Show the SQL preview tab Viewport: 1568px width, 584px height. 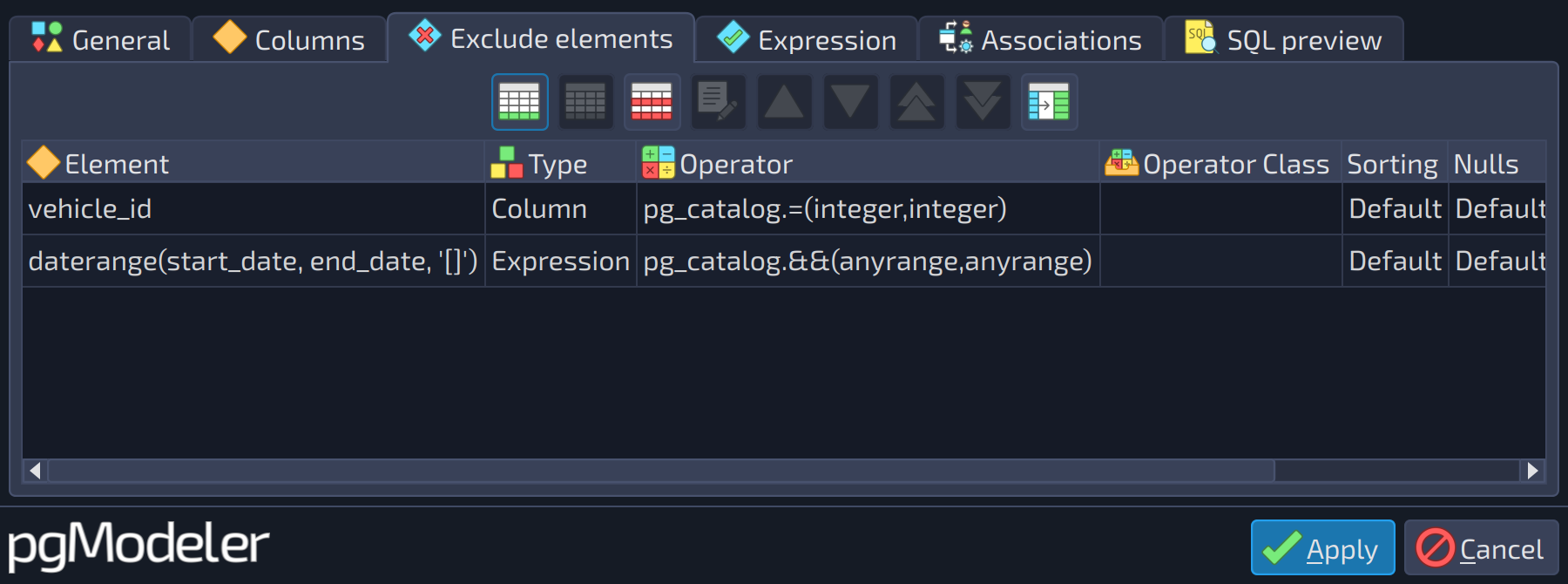click(x=1284, y=39)
